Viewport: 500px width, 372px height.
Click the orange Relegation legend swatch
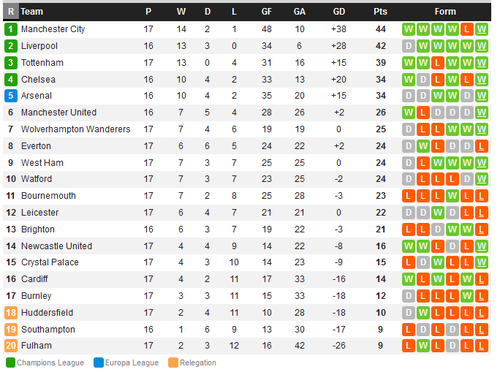pyautogui.click(x=173, y=363)
